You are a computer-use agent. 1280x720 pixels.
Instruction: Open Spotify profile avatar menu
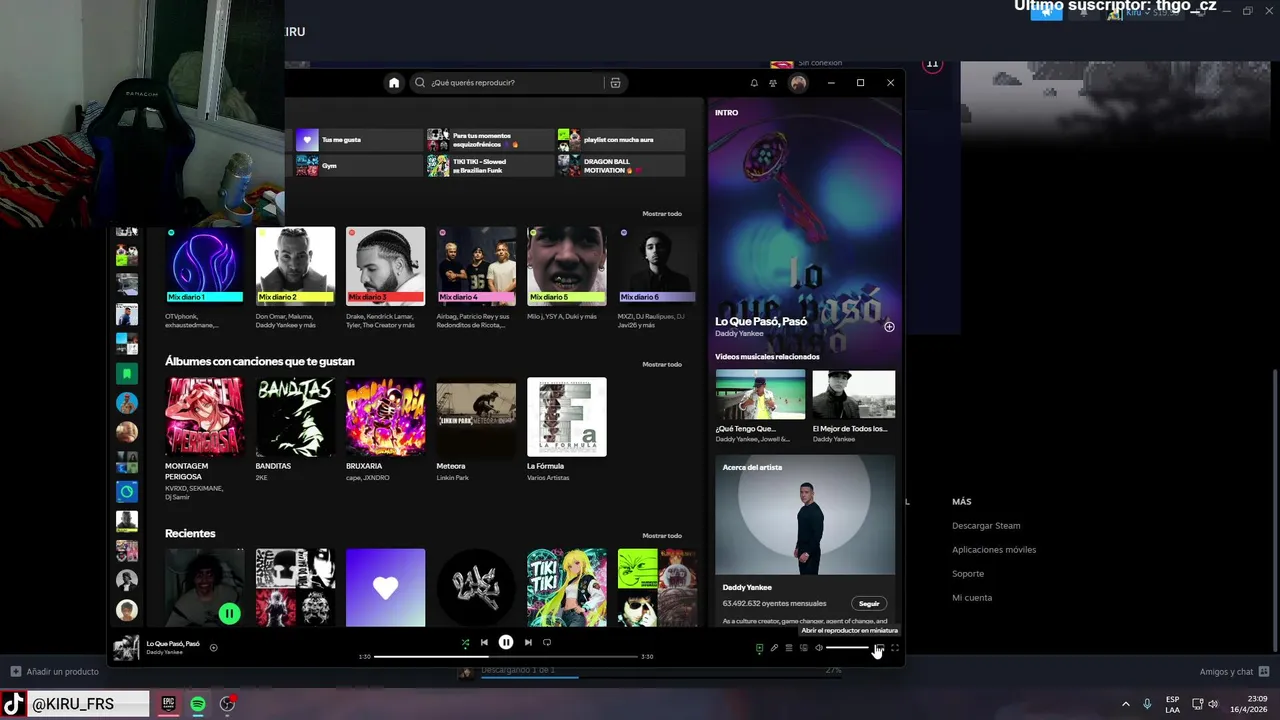pos(798,83)
